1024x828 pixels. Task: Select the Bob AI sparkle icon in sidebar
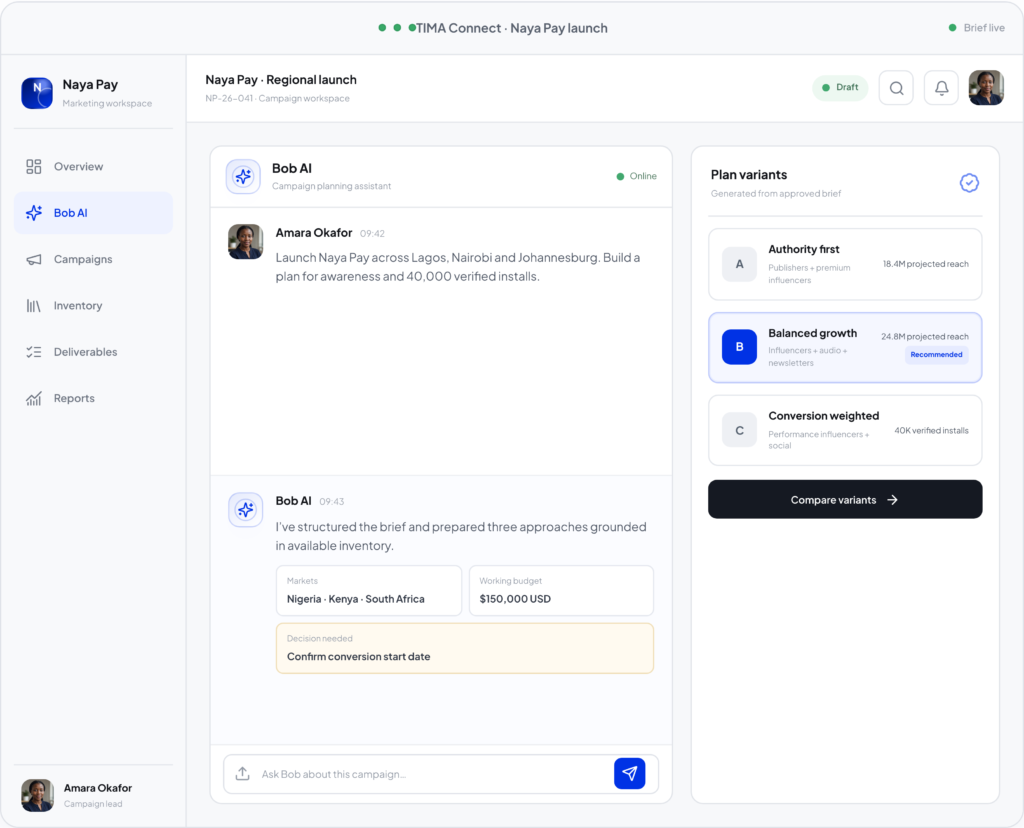tap(33, 213)
